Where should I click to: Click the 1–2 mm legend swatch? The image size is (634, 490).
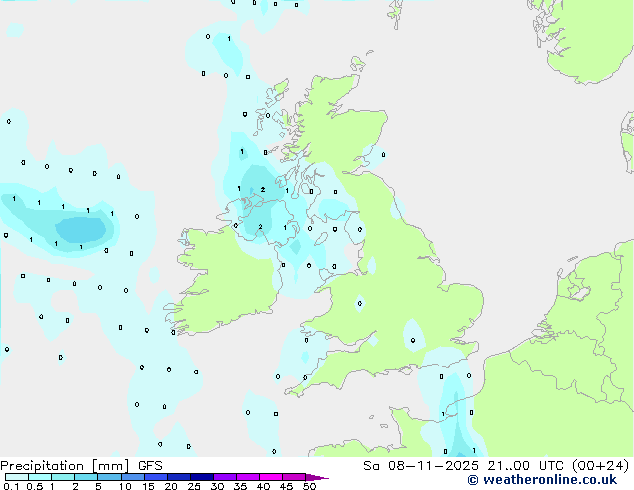point(63,477)
